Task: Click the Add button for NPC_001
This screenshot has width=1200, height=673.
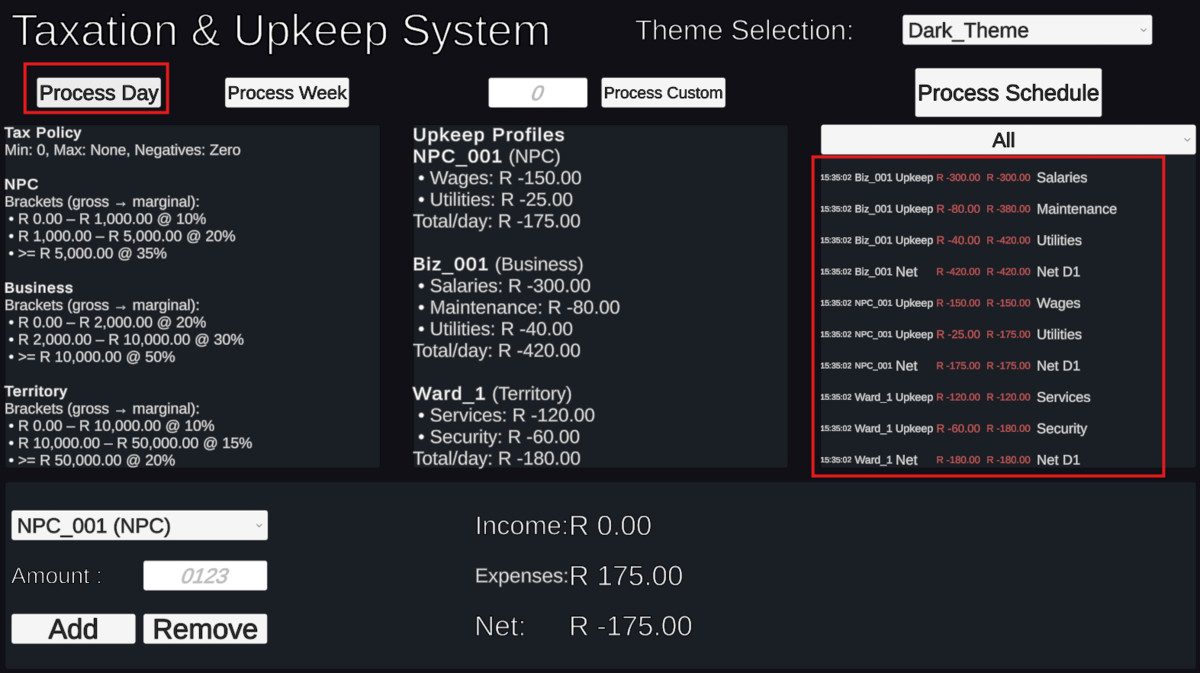Action: coord(72,628)
